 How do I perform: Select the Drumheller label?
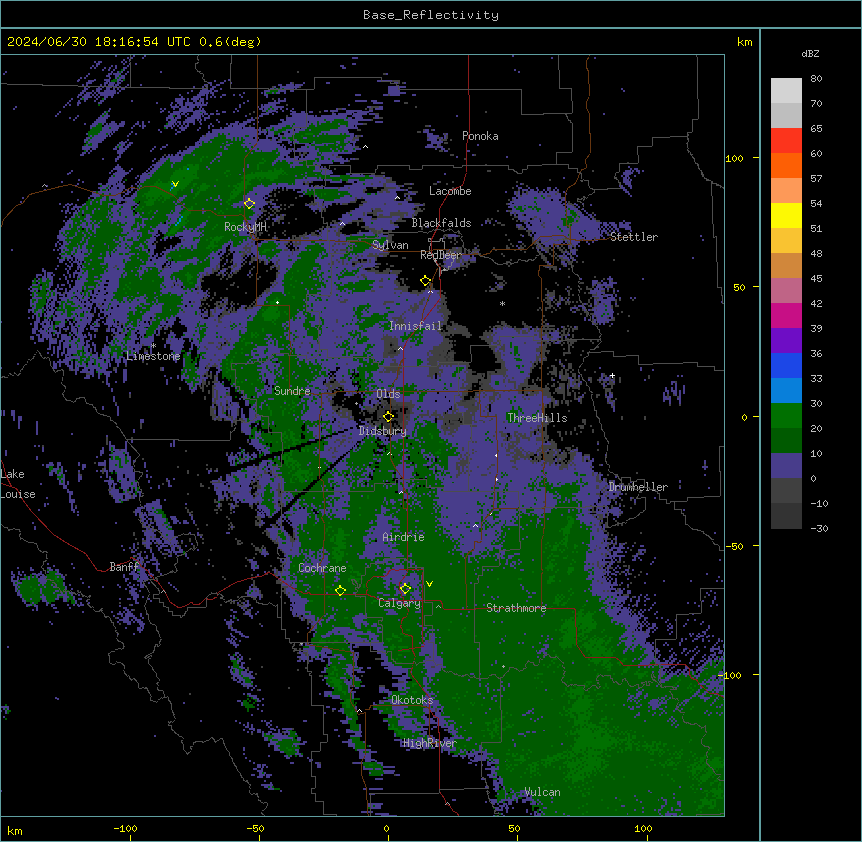point(638,487)
